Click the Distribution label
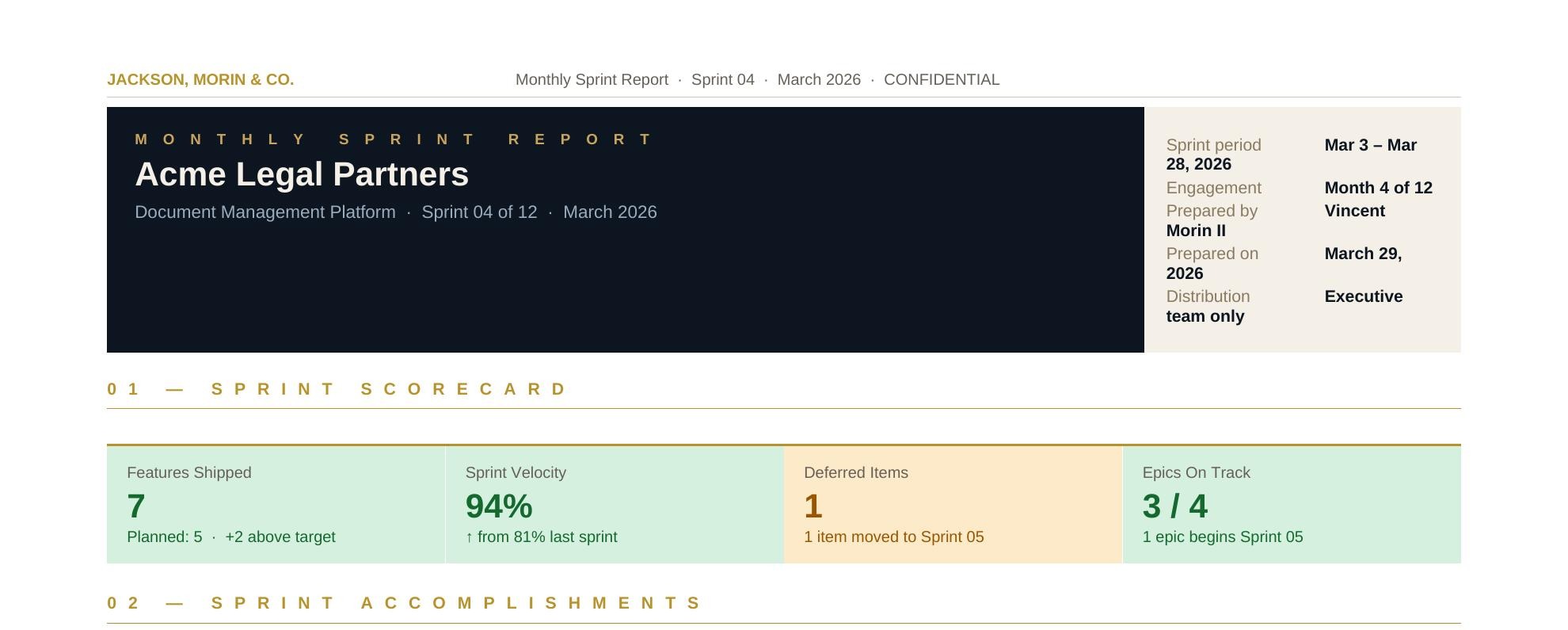The width and height of the screenshot is (1568, 630). point(1208,296)
